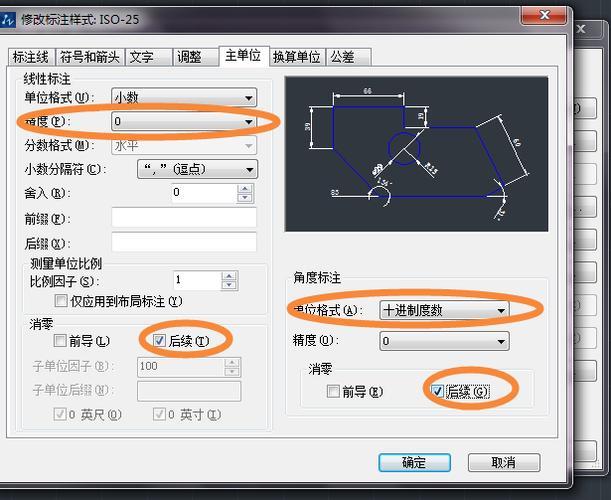This screenshot has height=500, width=611.
Task: Switch to the 标注线 tab
Action: click(x=31, y=57)
